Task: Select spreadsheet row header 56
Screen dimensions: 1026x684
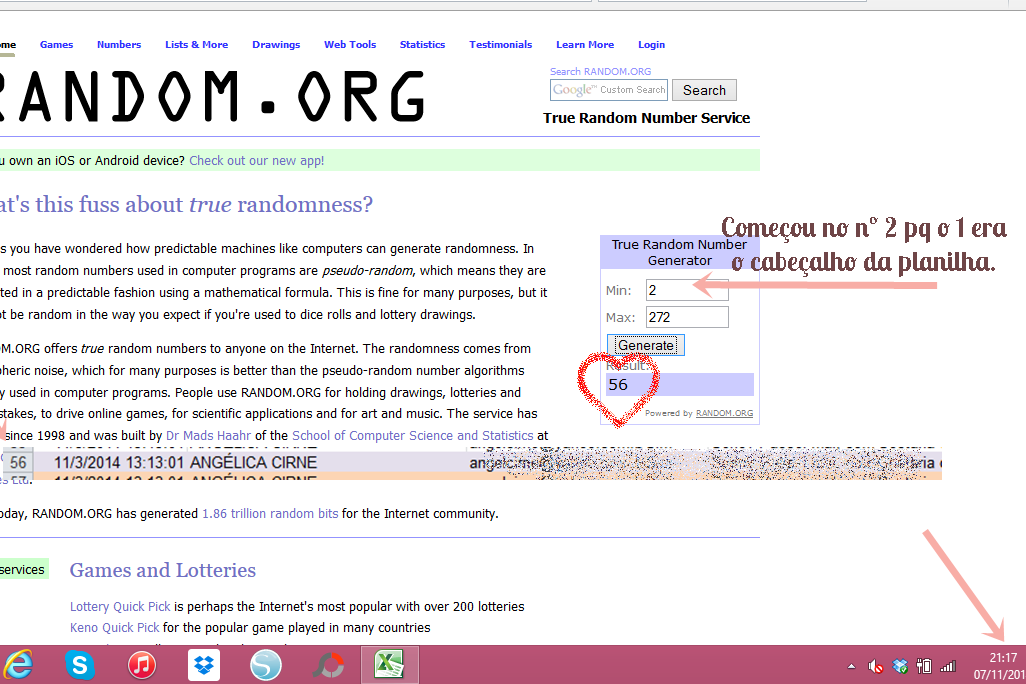Action: click(x=18, y=463)
